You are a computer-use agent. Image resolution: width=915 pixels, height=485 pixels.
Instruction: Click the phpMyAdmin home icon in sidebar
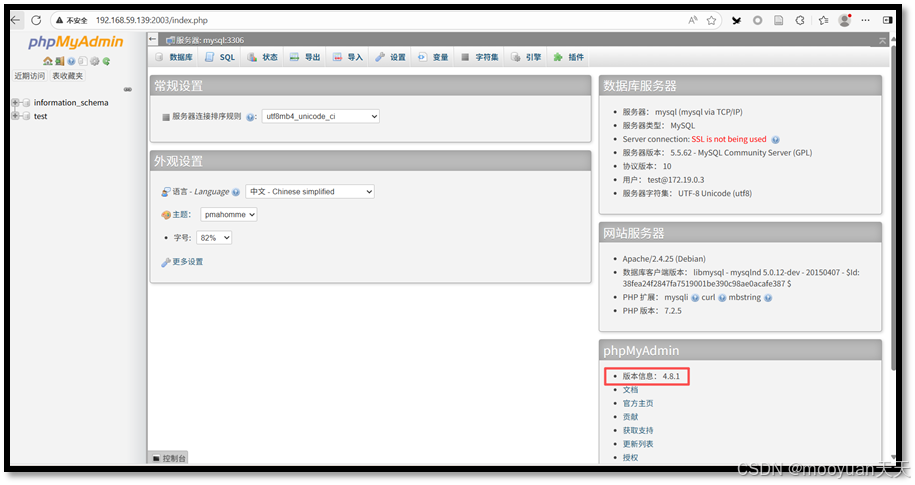coord(47,61)
